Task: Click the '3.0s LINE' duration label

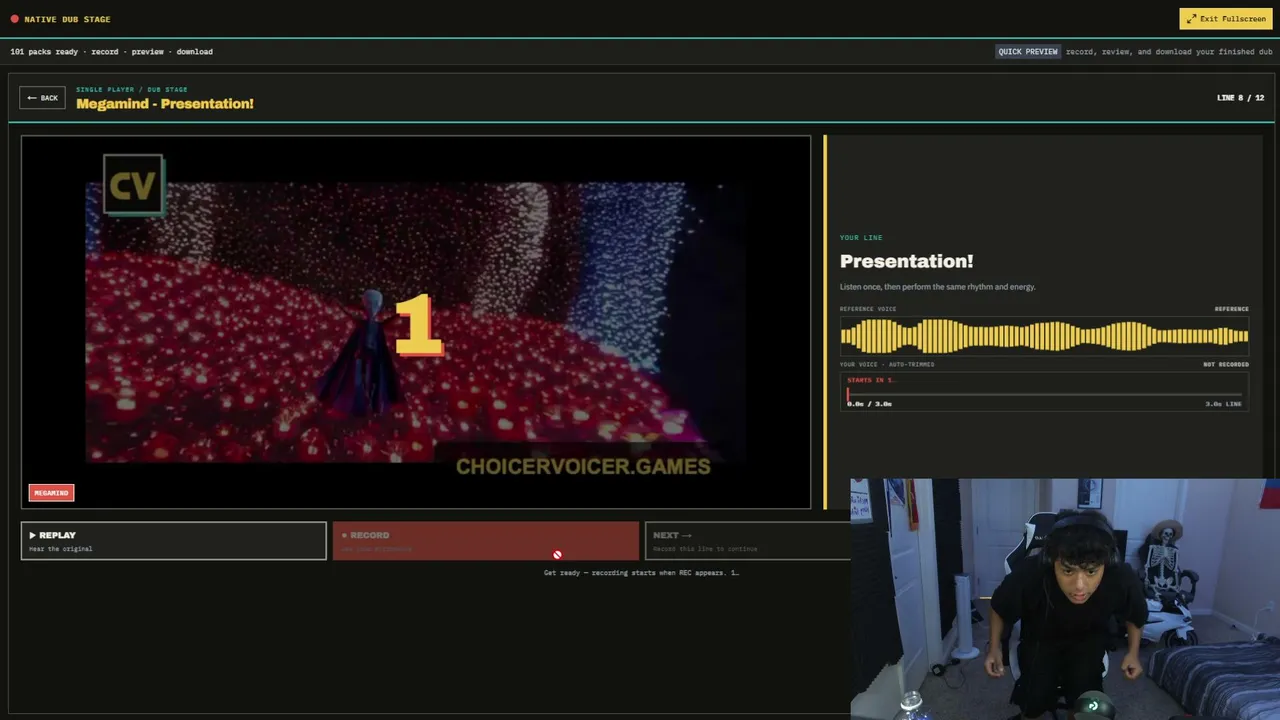Action: tap(1223, 404)
